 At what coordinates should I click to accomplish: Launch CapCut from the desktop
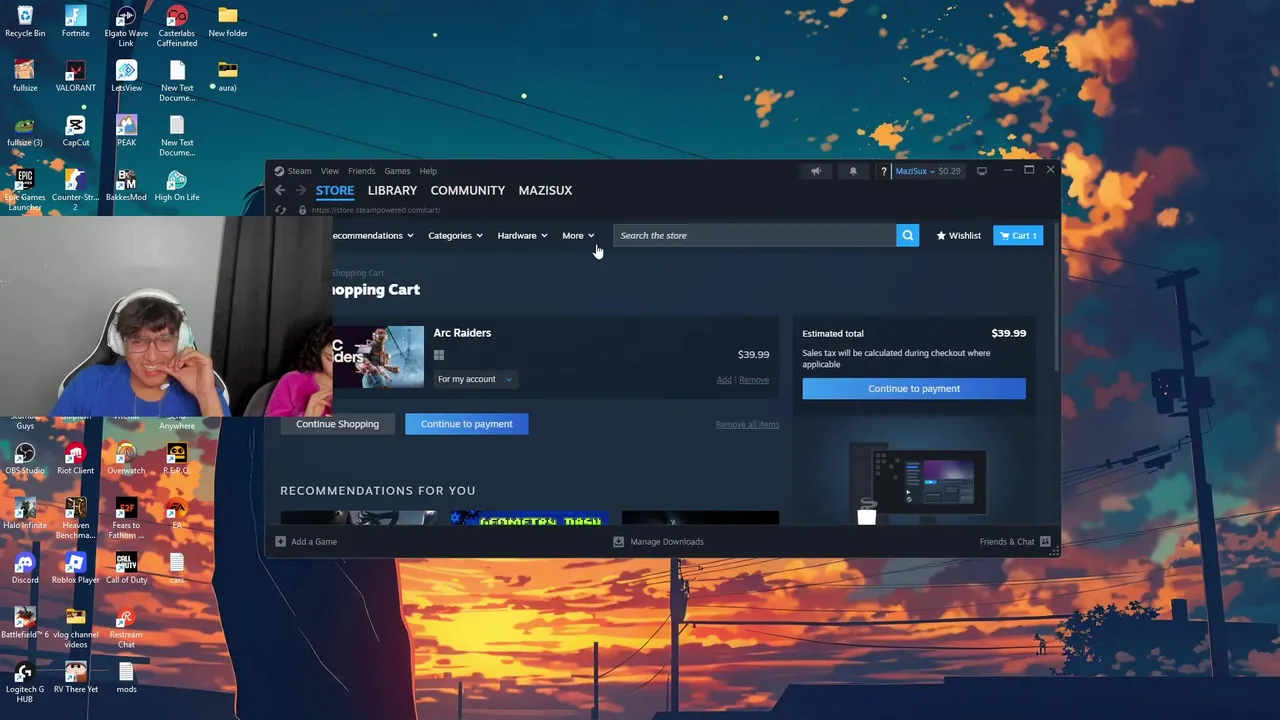[75, 131]
